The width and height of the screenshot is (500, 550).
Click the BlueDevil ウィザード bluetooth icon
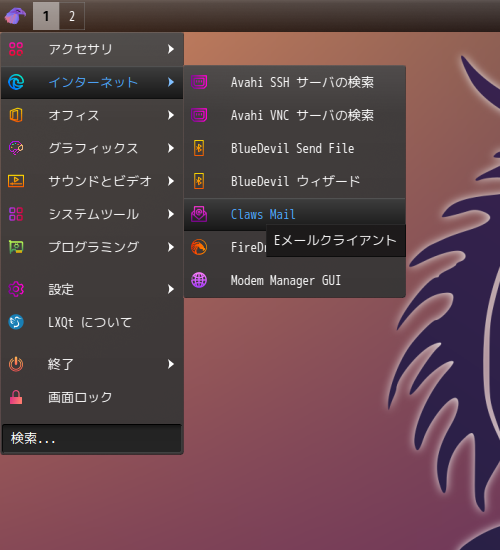(199, 181)
